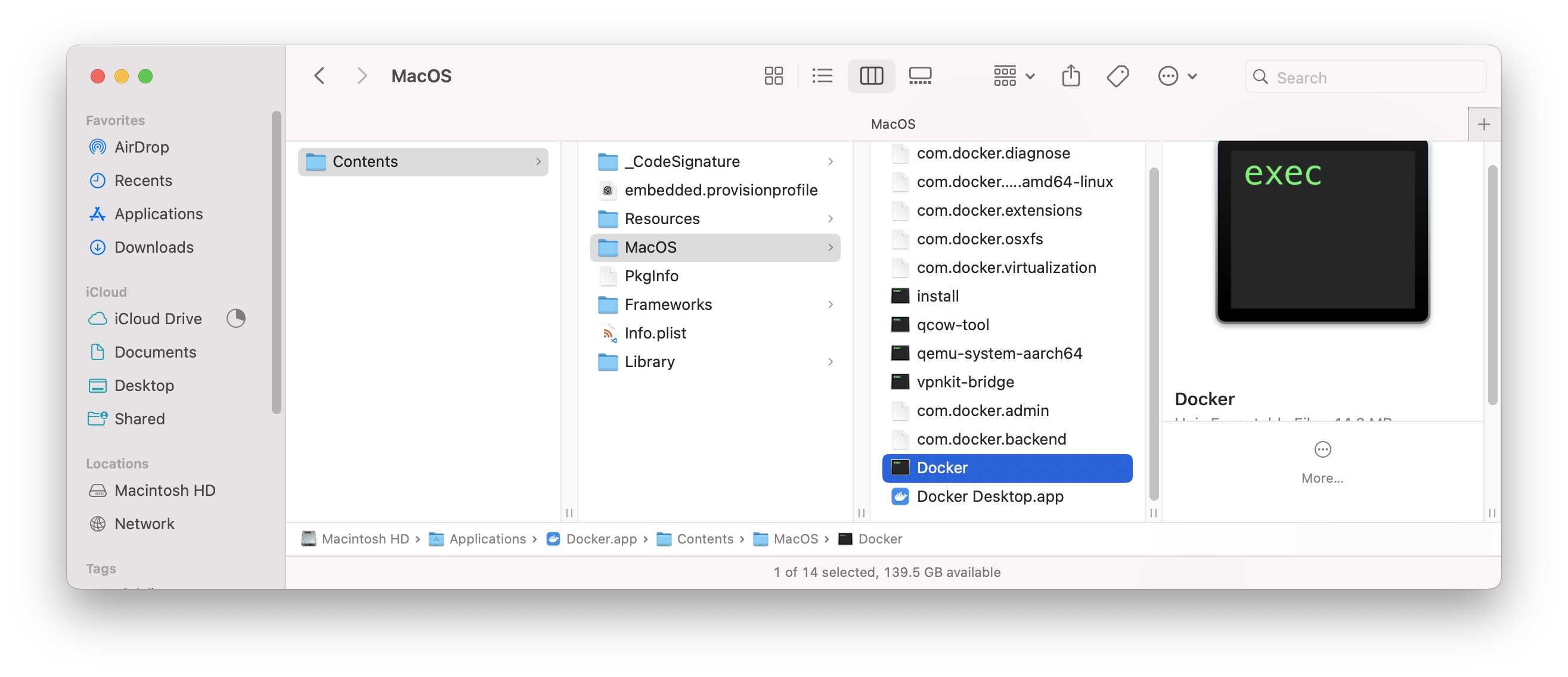Viewport: 1568px width, 677px height.
Task: Open the share menu icon
Action: [1071, 76]
